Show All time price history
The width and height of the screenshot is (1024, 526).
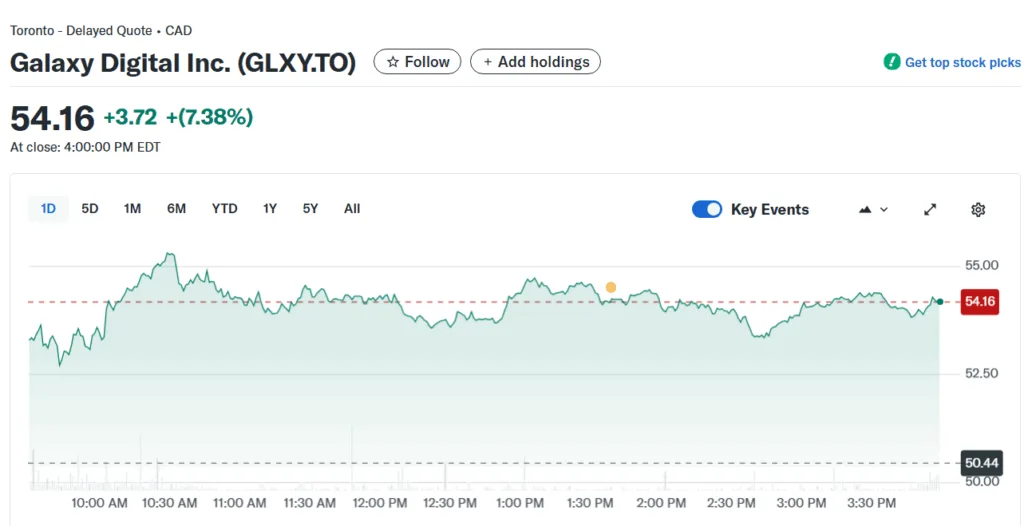352,209
